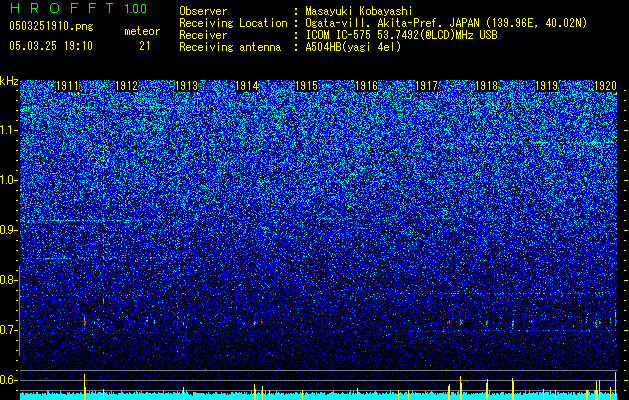Click the Observer label

coord(203,11)
